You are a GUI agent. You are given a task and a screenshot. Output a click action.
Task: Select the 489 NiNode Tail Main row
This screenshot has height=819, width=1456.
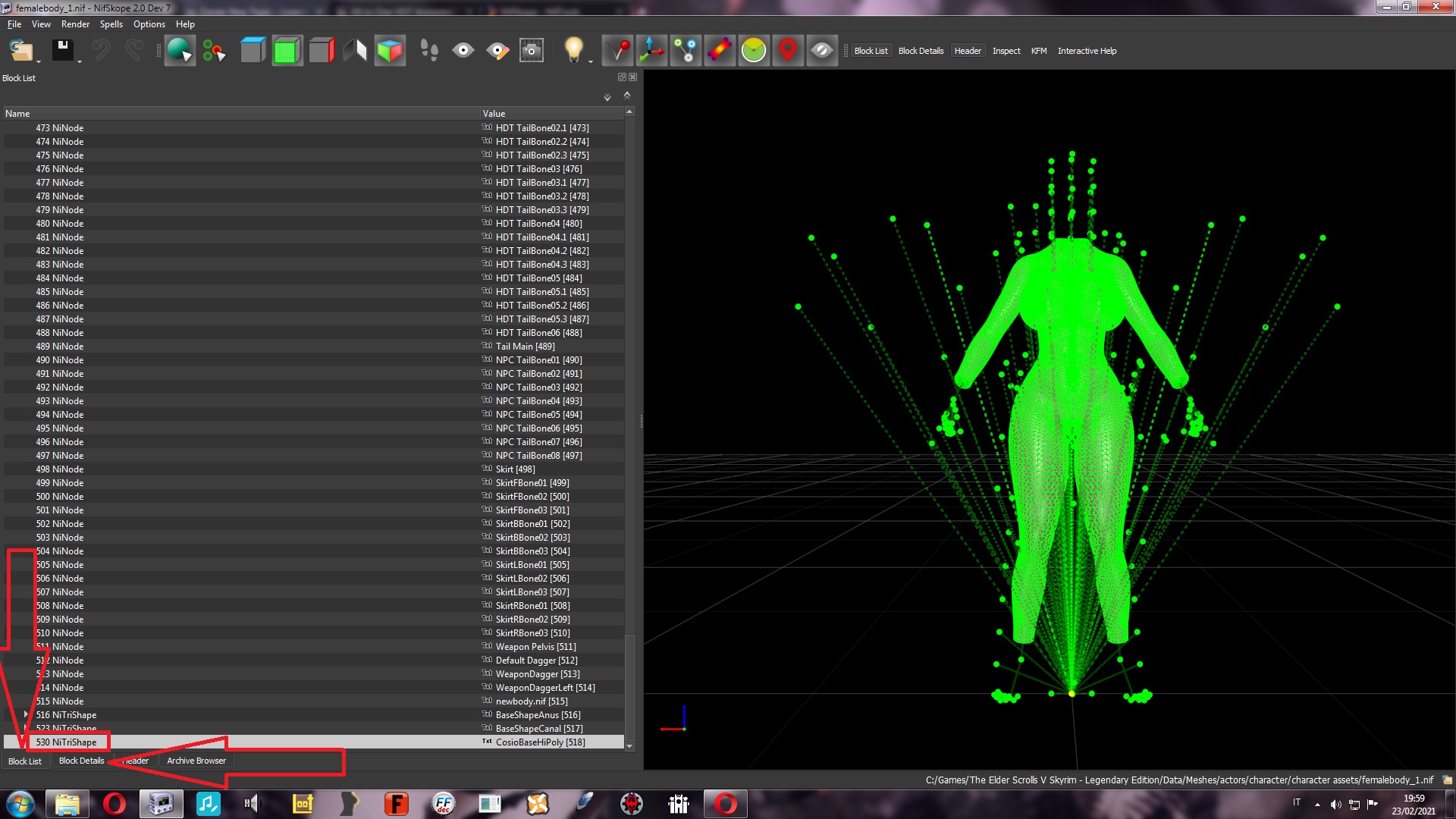[x=314, y=346]
